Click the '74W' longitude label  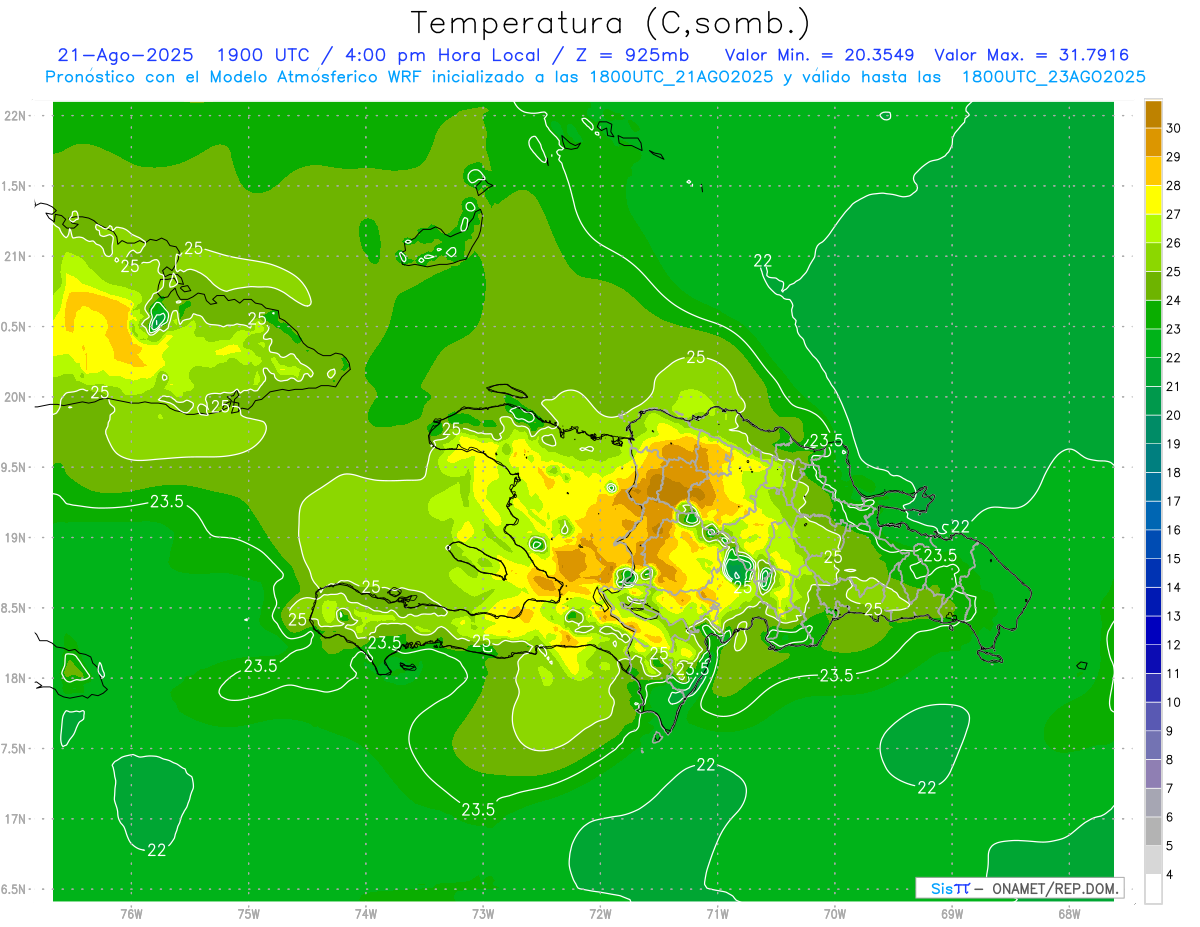366,913
